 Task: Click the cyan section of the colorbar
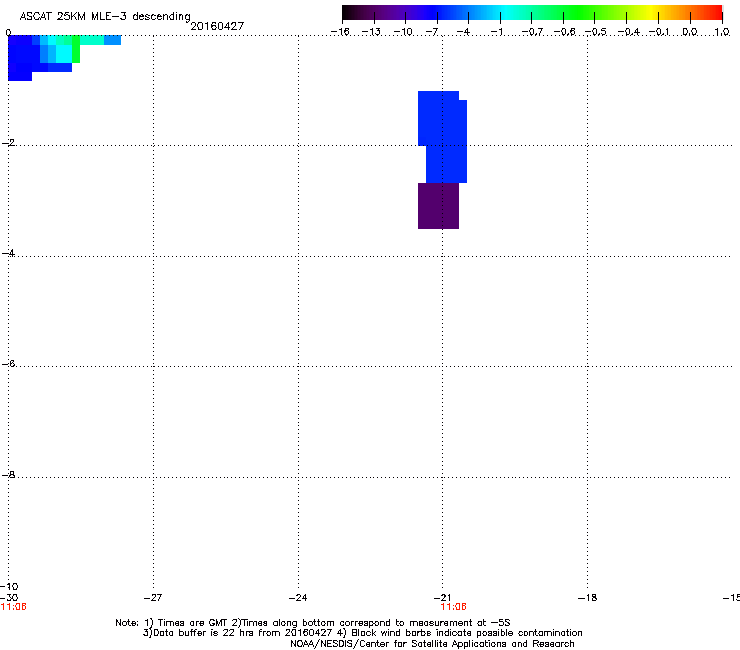[505, 13]
